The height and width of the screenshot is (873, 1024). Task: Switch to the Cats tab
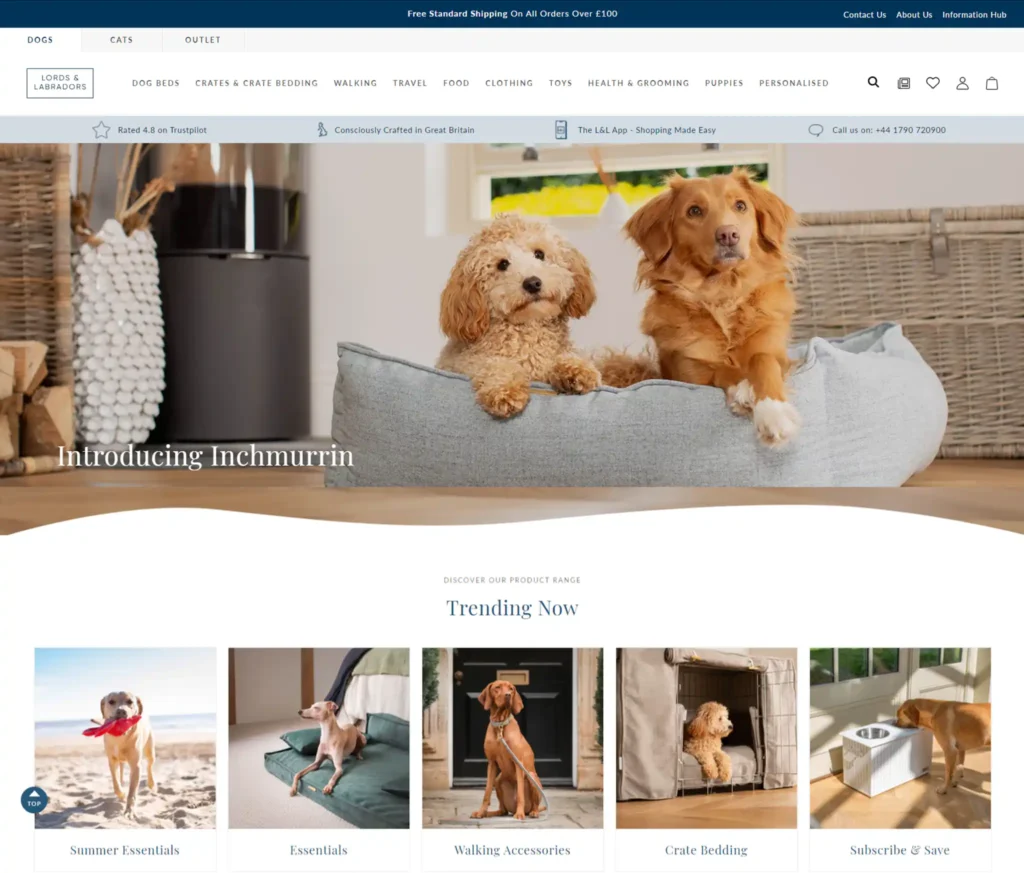pos(121,40)
